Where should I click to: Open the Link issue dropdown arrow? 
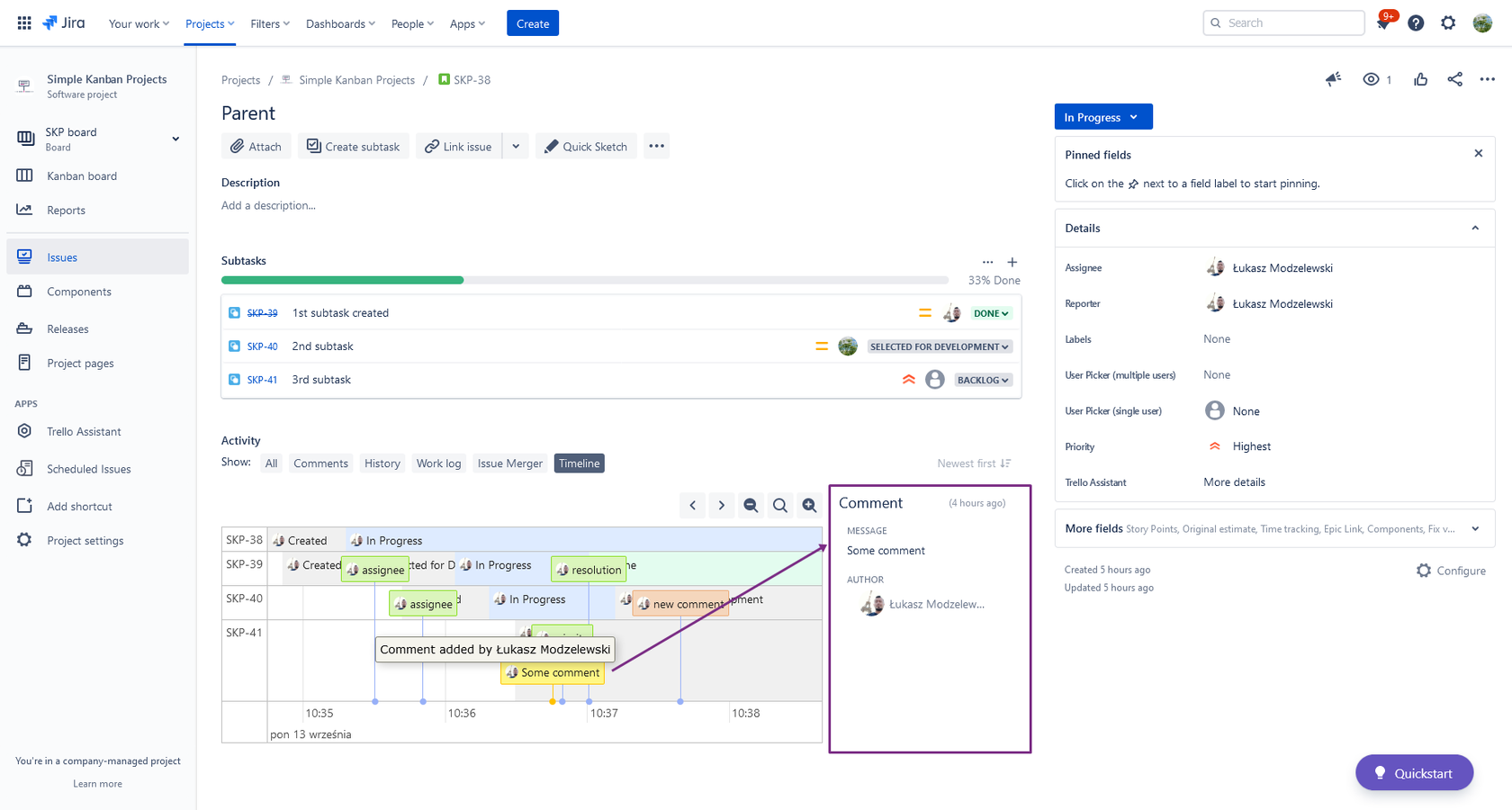(x=516, y=146)
